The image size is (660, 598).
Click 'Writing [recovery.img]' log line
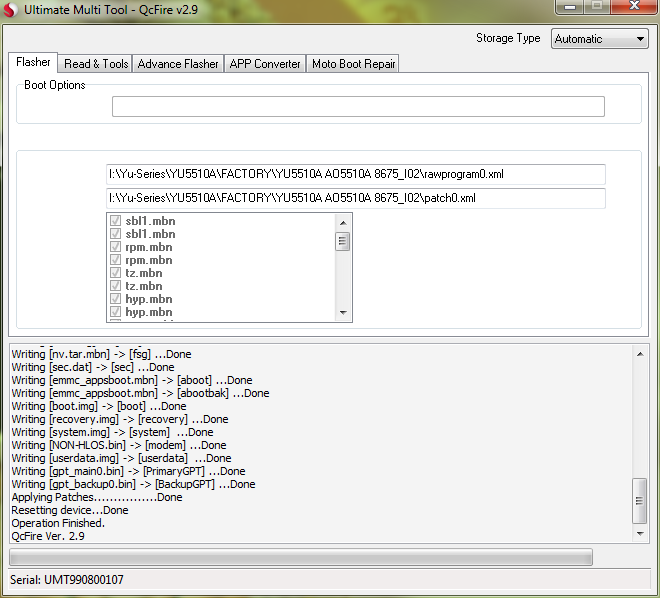tap(120, 419)
